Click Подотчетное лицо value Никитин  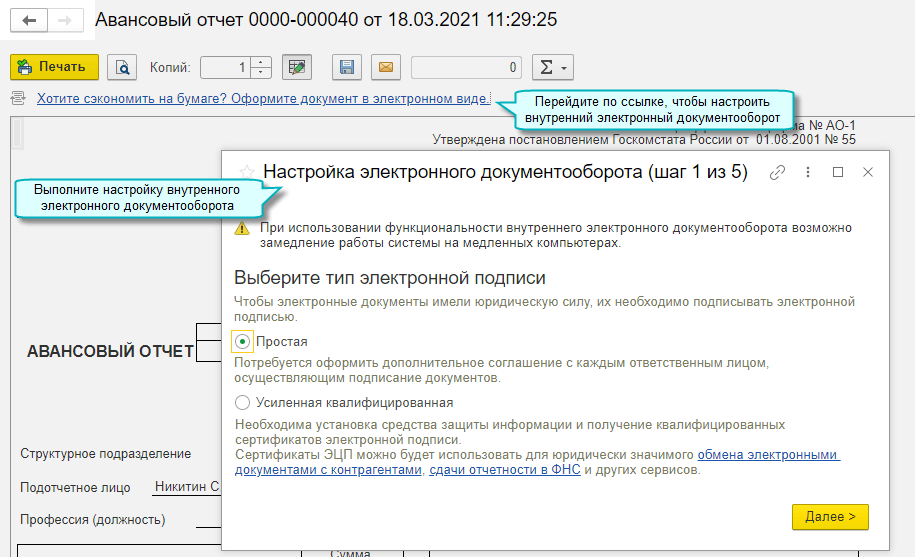(x=187, y=486)
